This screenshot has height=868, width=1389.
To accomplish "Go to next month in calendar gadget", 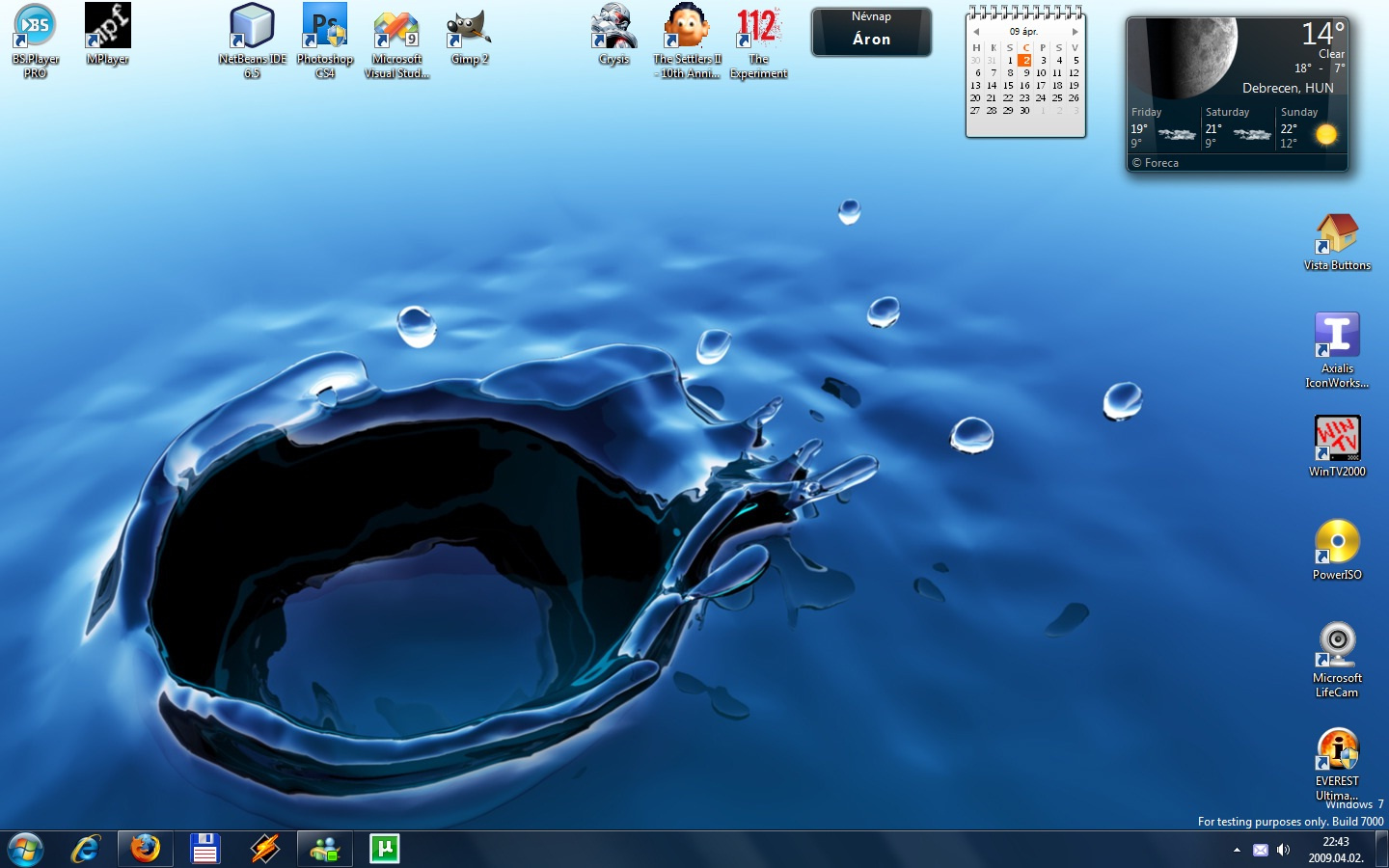I will [1076, 32].
